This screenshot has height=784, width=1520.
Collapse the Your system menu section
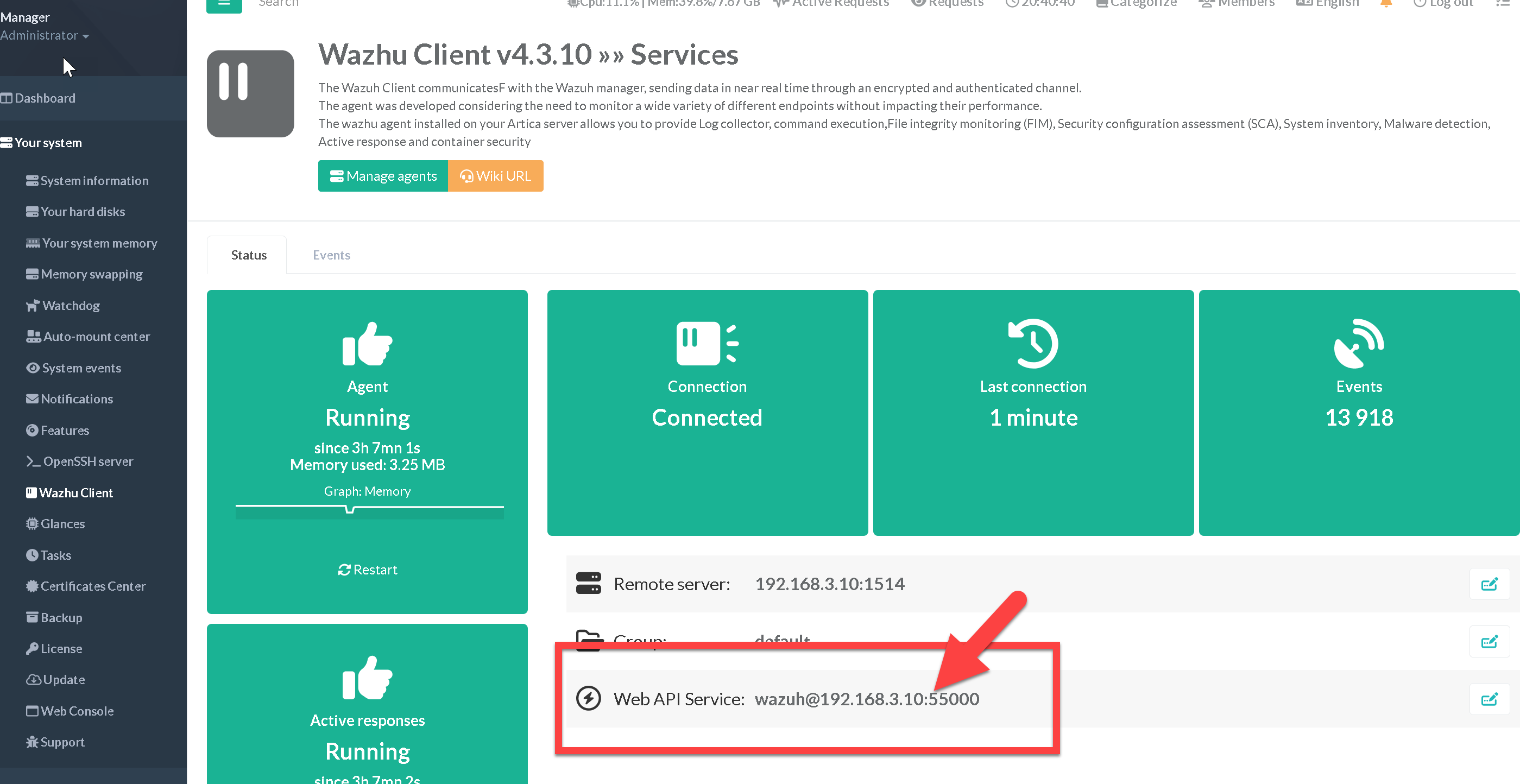pyautogui.click(x=48, y=143)
